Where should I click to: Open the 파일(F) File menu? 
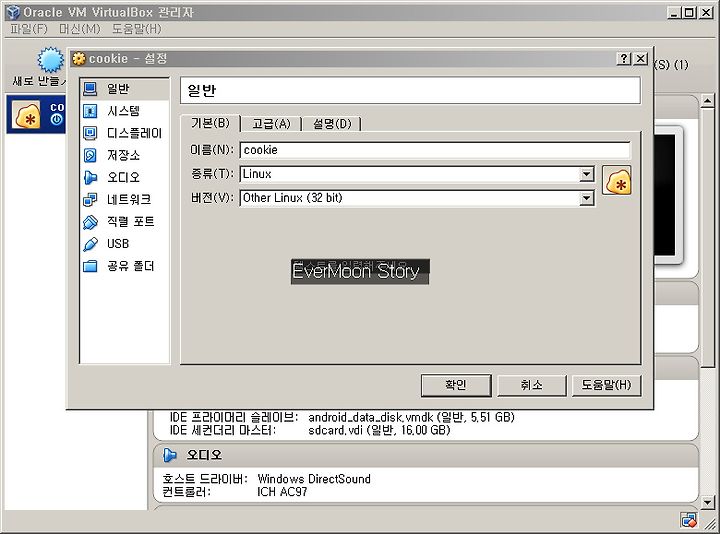click(x=29, y=29)
